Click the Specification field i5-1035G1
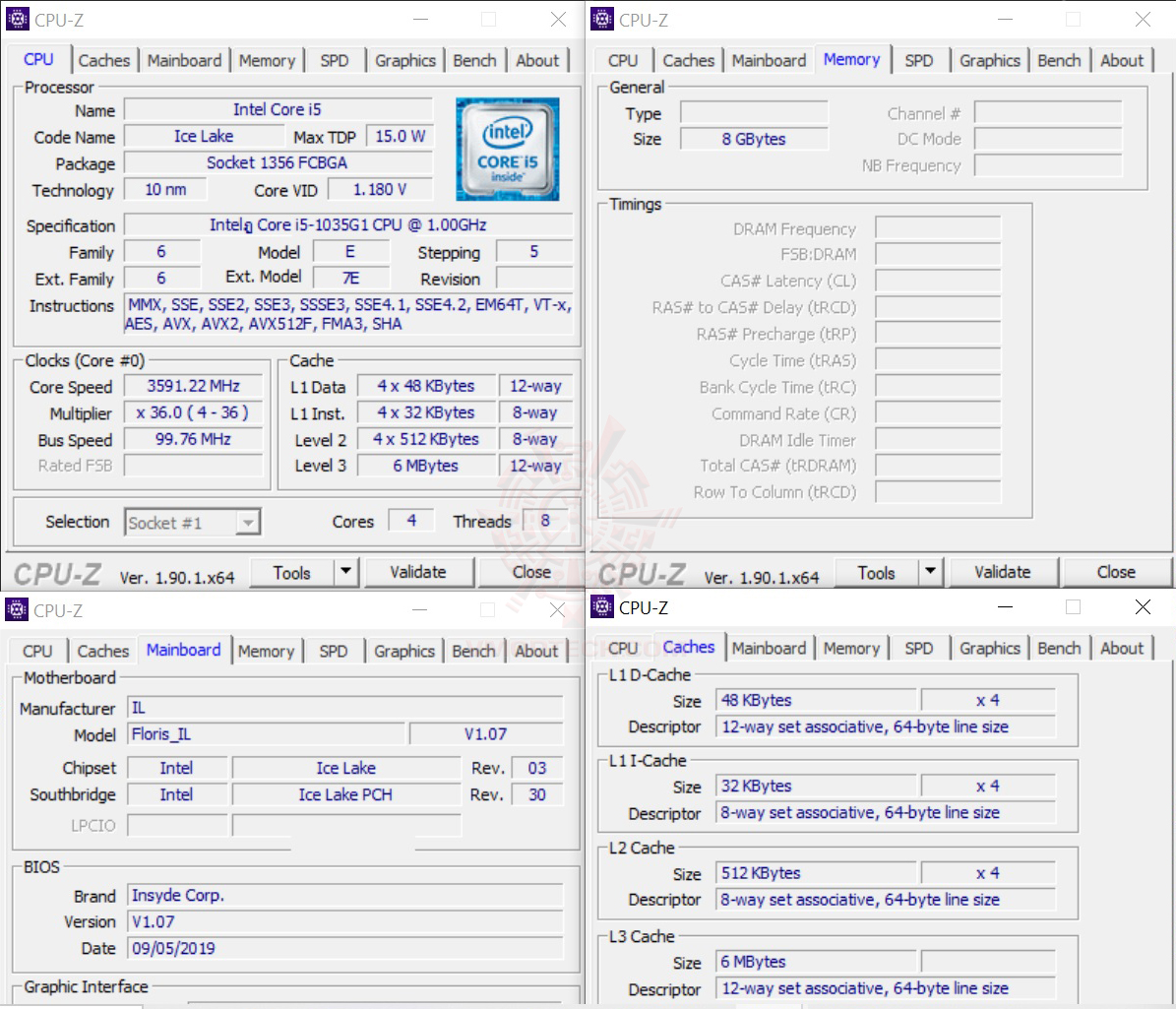This screenshot has width=1176, height=1009. [348, 225]
